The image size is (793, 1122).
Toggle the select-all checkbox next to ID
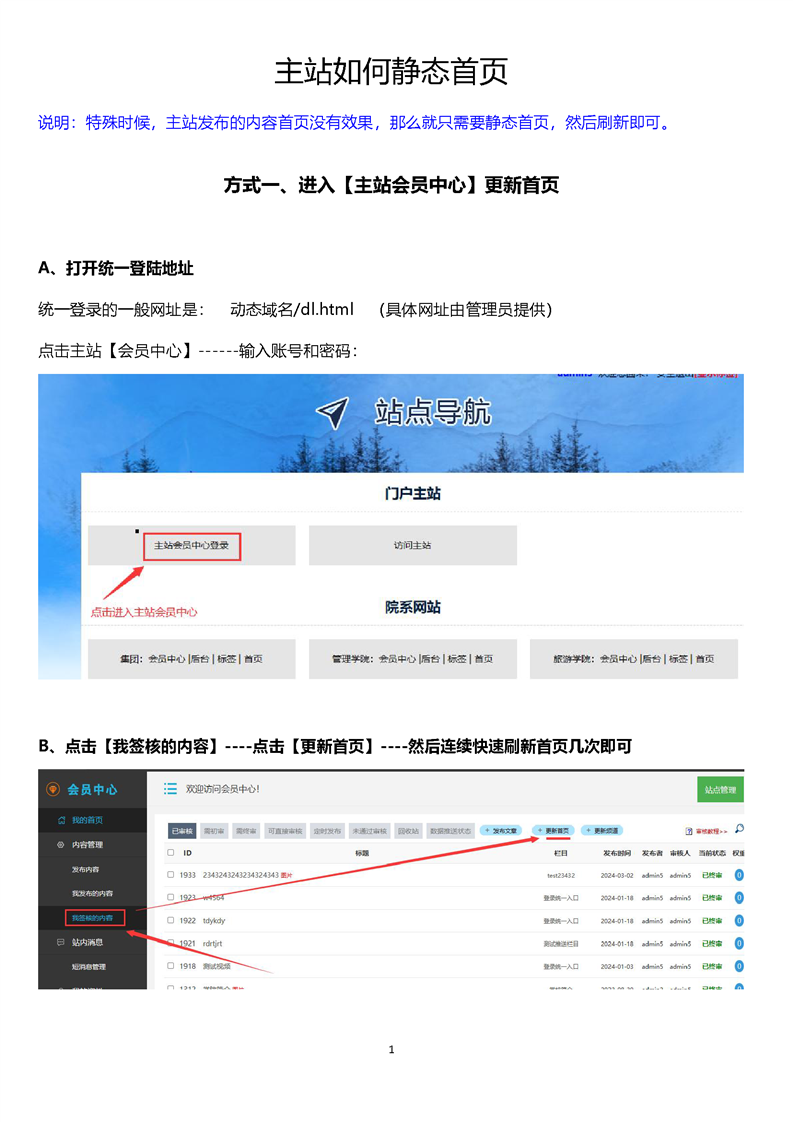171,853
